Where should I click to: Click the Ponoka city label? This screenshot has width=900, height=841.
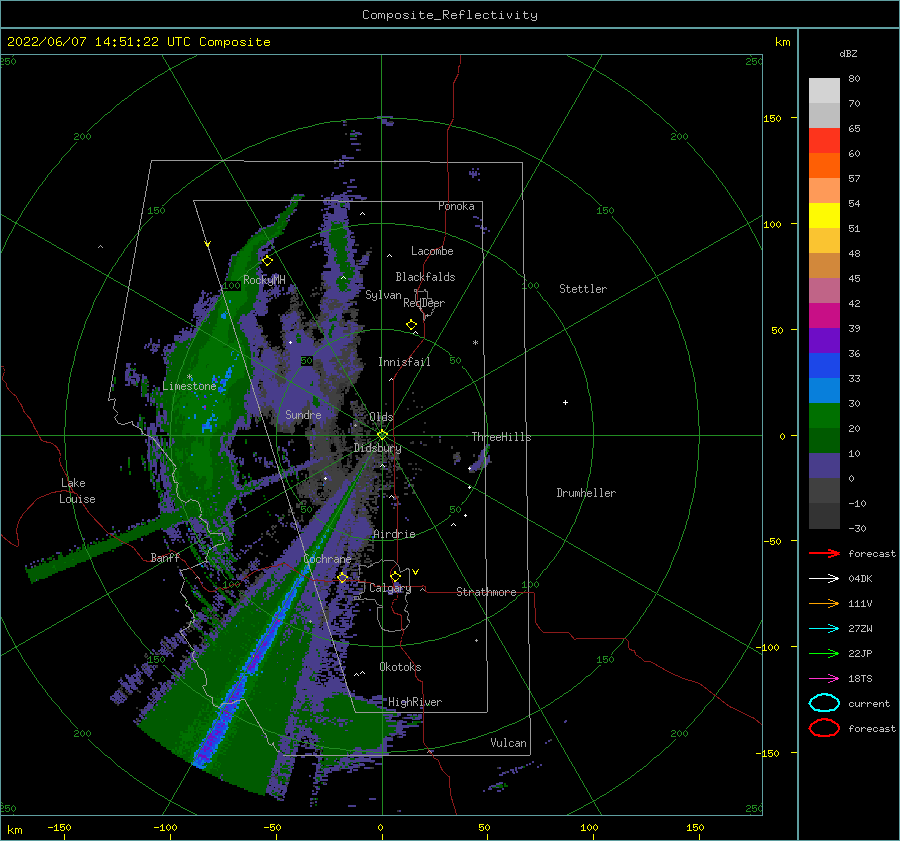pyautogui.click(x=456, y=206)
